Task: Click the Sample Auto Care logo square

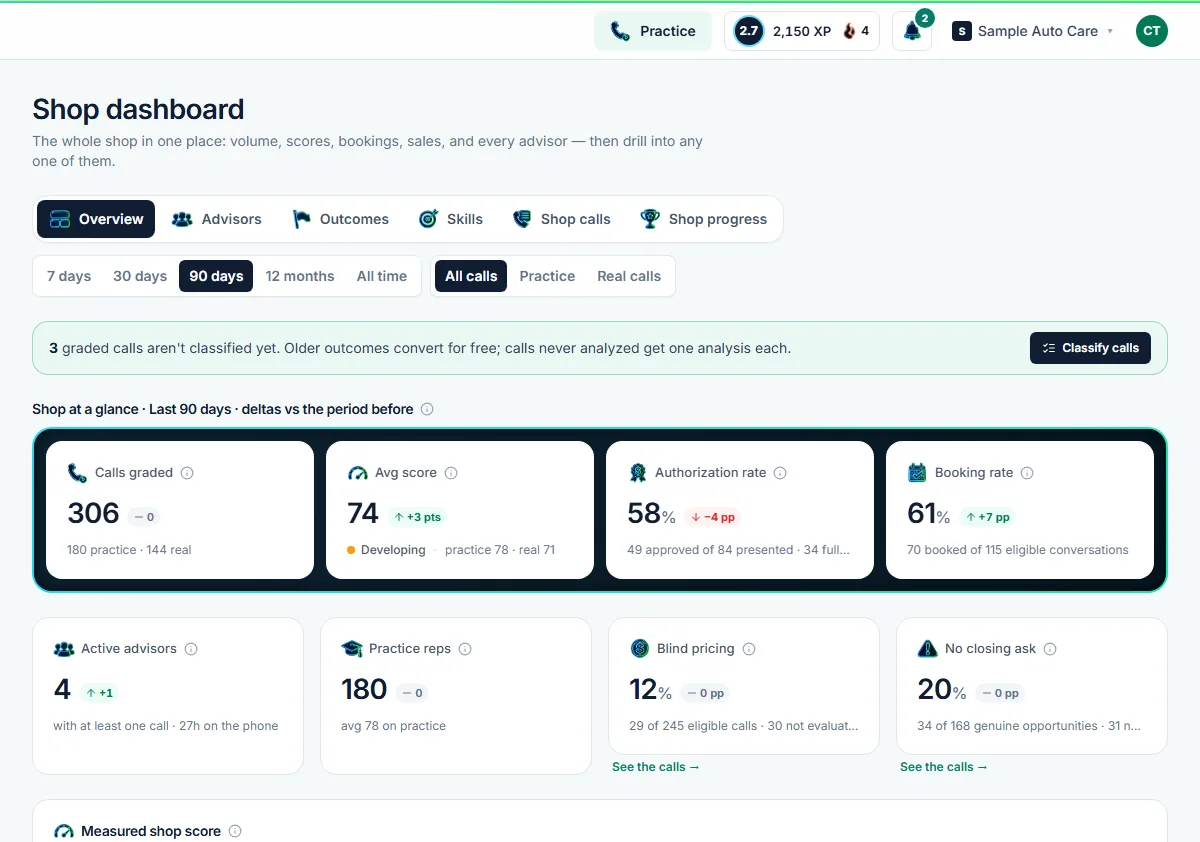Action: pyautogui.click(x=962, y=31)
